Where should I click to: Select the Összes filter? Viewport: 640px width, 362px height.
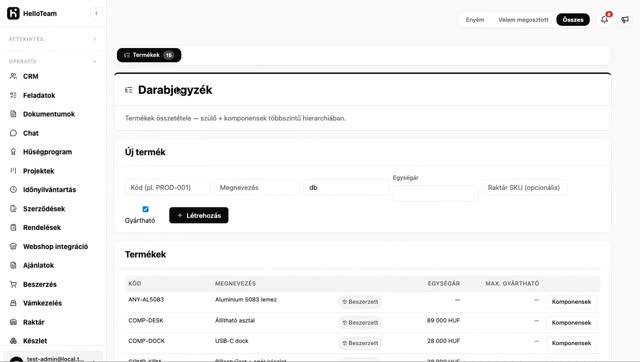573,20
